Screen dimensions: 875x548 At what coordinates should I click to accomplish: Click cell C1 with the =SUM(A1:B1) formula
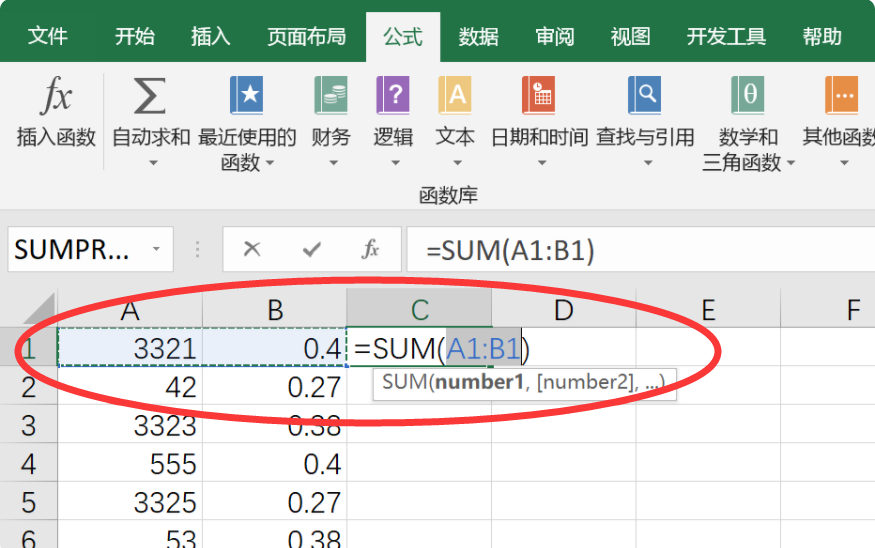point(419,347)
